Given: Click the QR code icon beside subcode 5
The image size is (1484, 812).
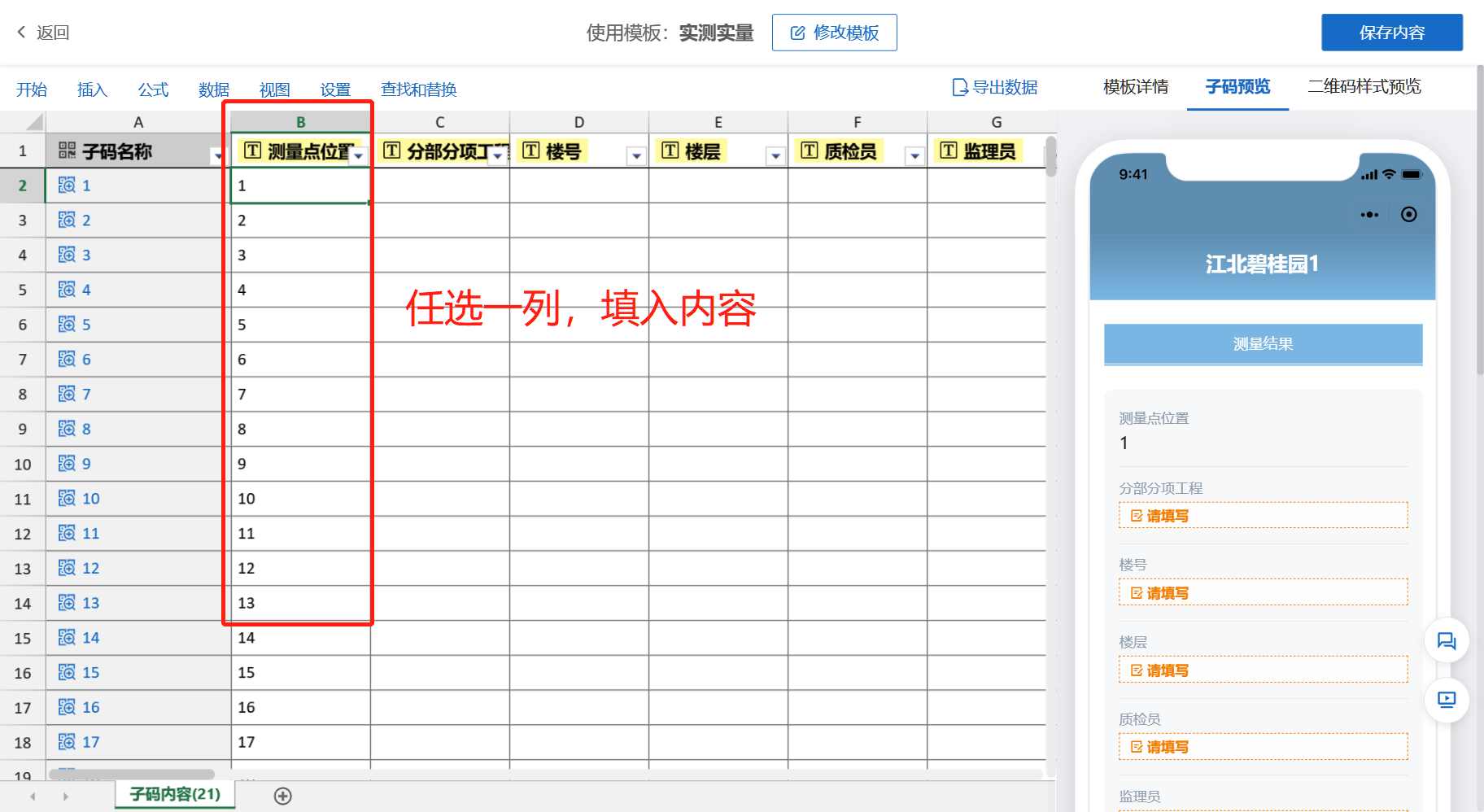Looking at the screenshot, I should click(x=67, y=324).
